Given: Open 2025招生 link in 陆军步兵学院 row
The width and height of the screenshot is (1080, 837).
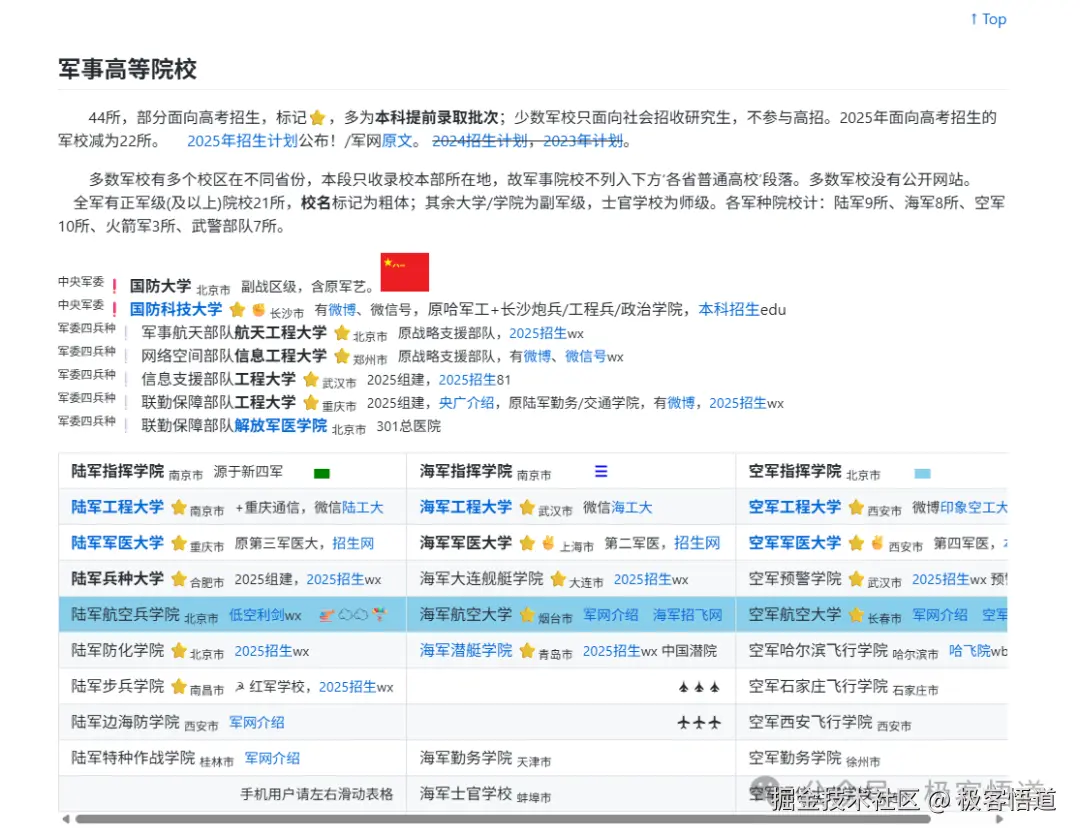Looking at the screenshot, I should coord(348,687).
